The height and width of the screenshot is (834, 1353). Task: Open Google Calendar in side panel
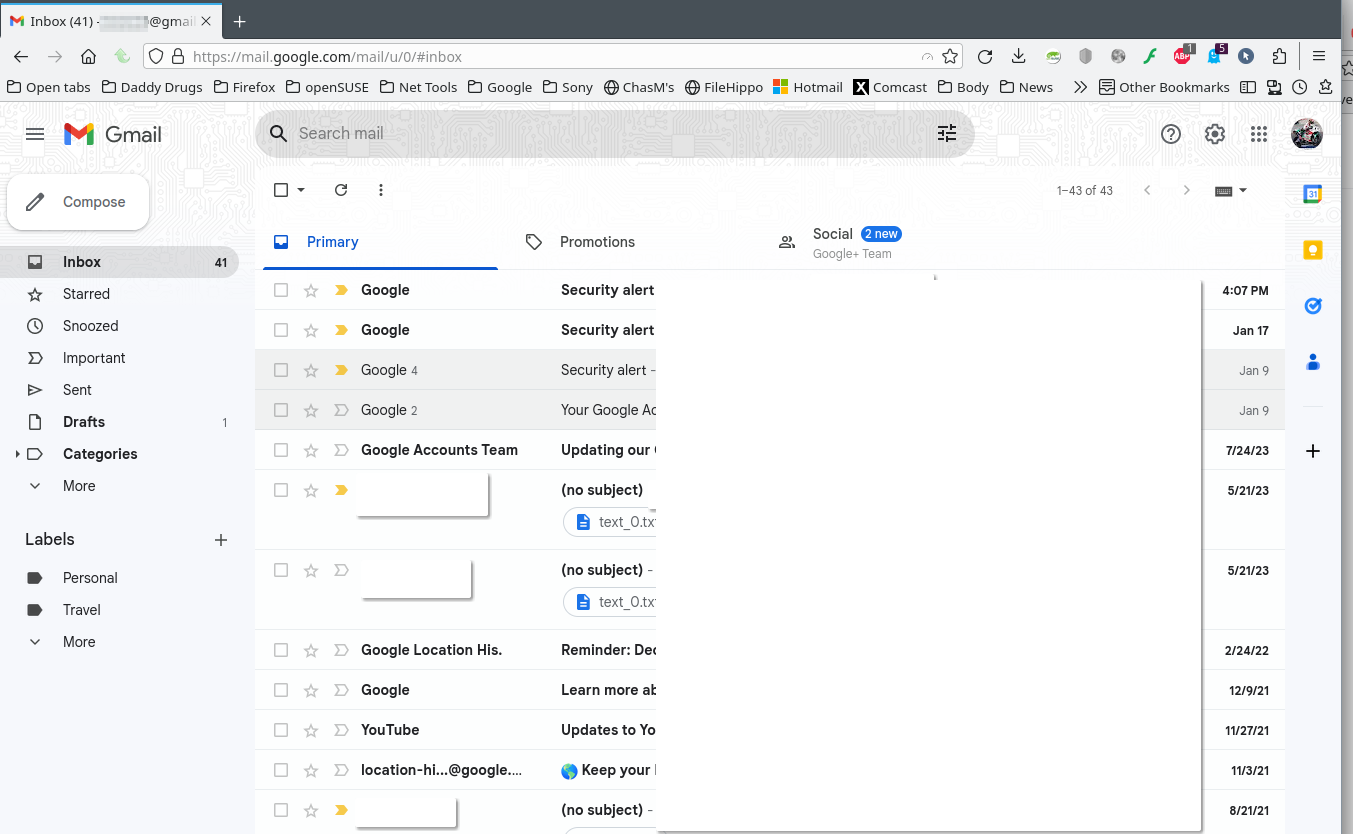coord(1313,194)
